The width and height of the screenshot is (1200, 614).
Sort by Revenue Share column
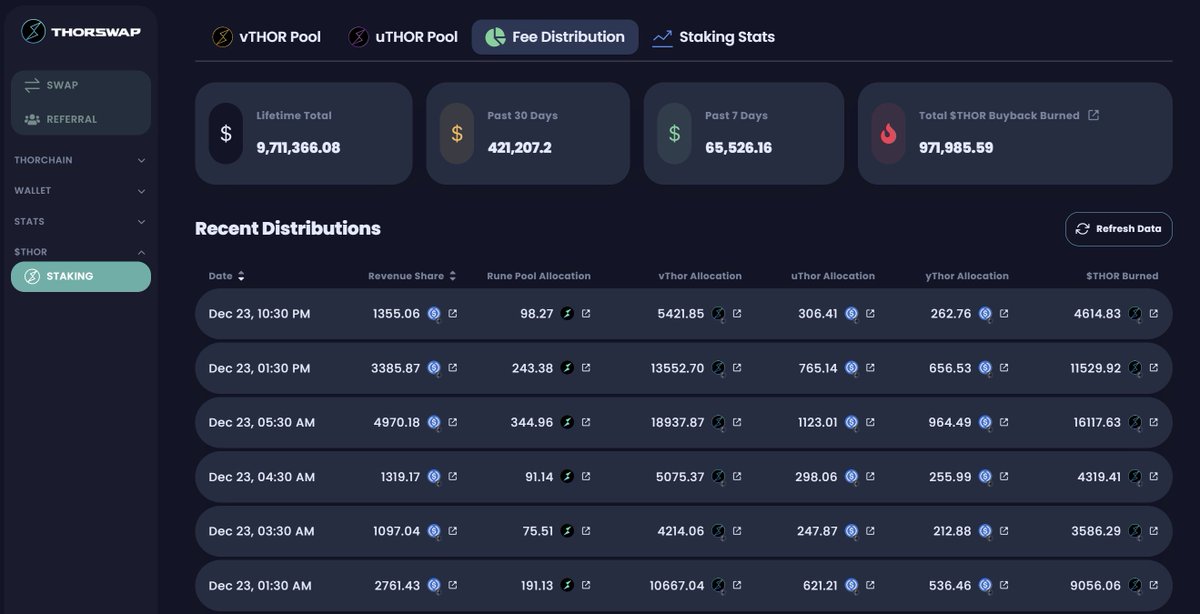pos(412,276)
